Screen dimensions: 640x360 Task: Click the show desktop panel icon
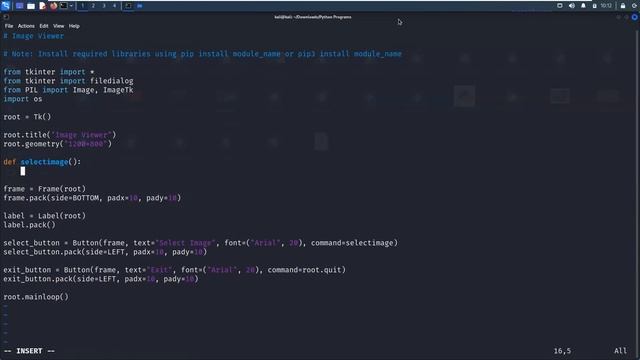click(x=19, y=6)
